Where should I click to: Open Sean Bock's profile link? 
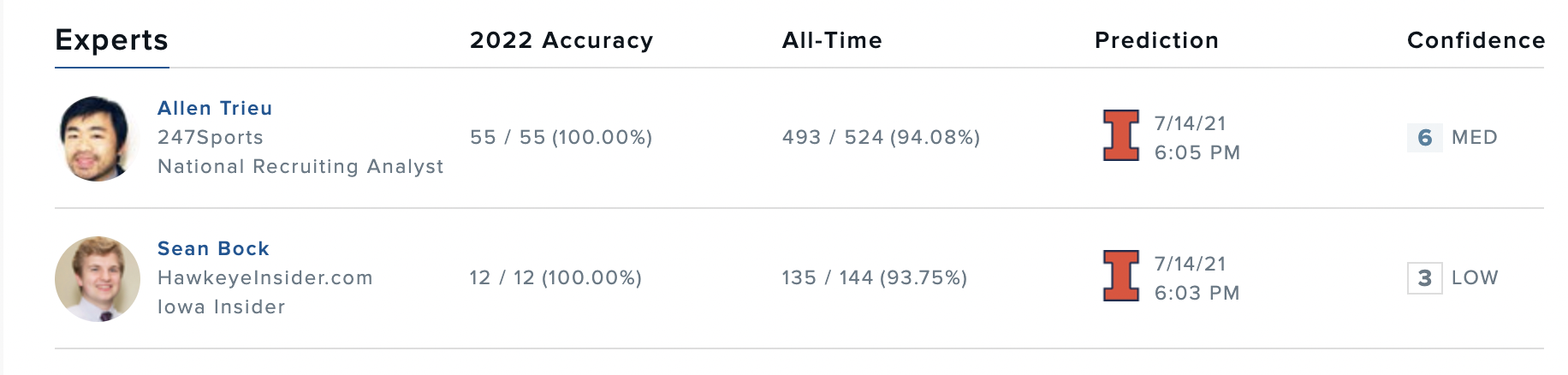click(x=213, y=248)
